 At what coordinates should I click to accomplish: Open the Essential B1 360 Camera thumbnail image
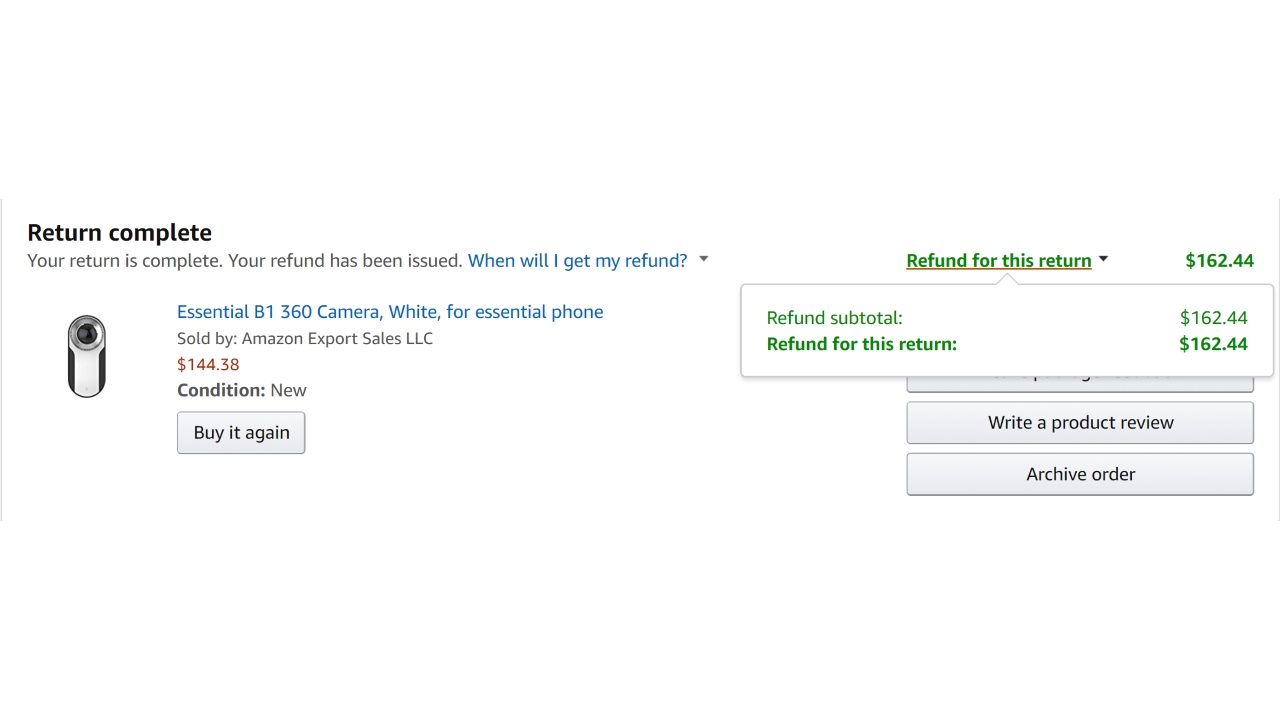point(87,356)
